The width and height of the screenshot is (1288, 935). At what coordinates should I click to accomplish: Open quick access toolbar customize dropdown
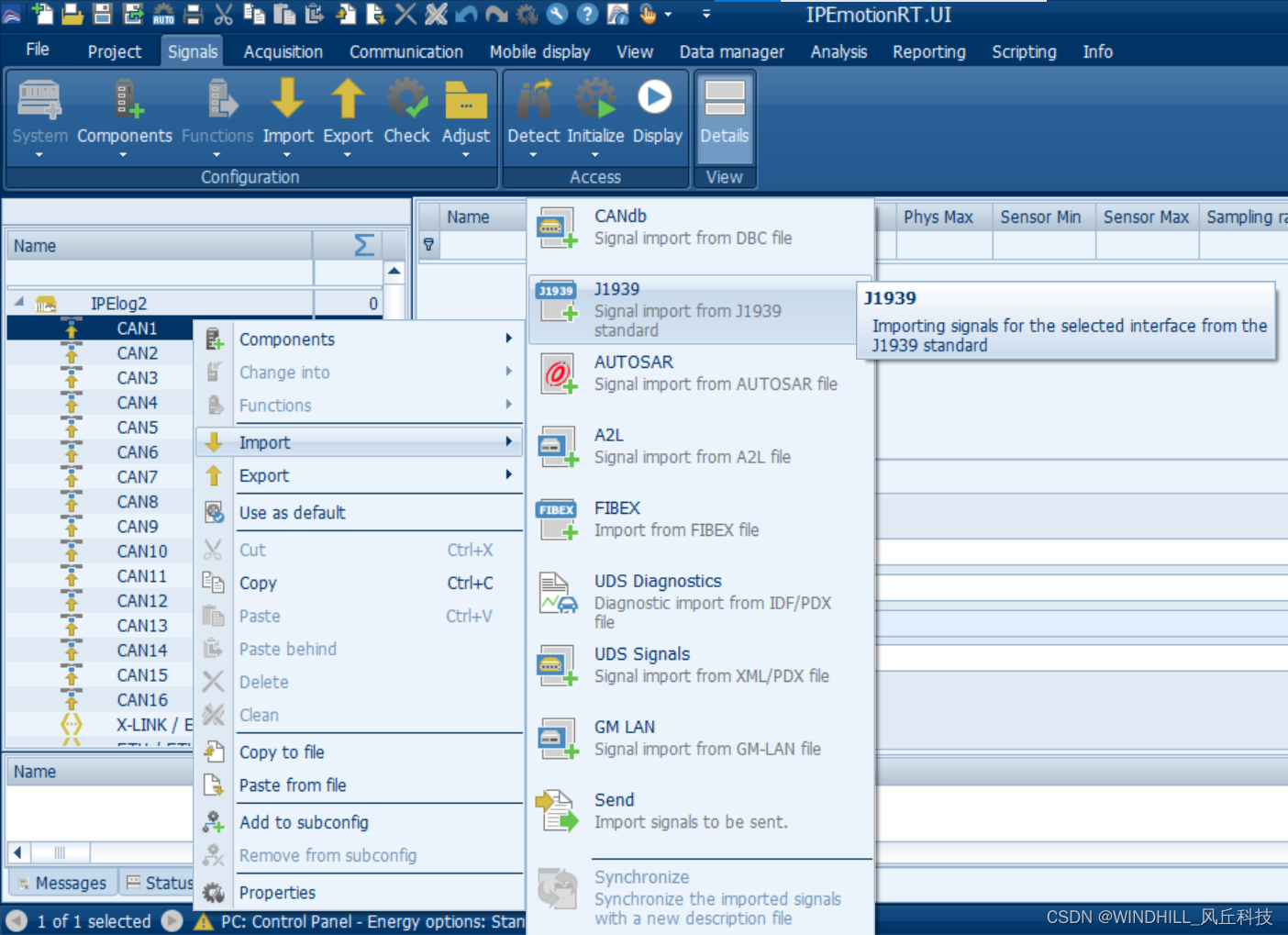coord(705,14)
